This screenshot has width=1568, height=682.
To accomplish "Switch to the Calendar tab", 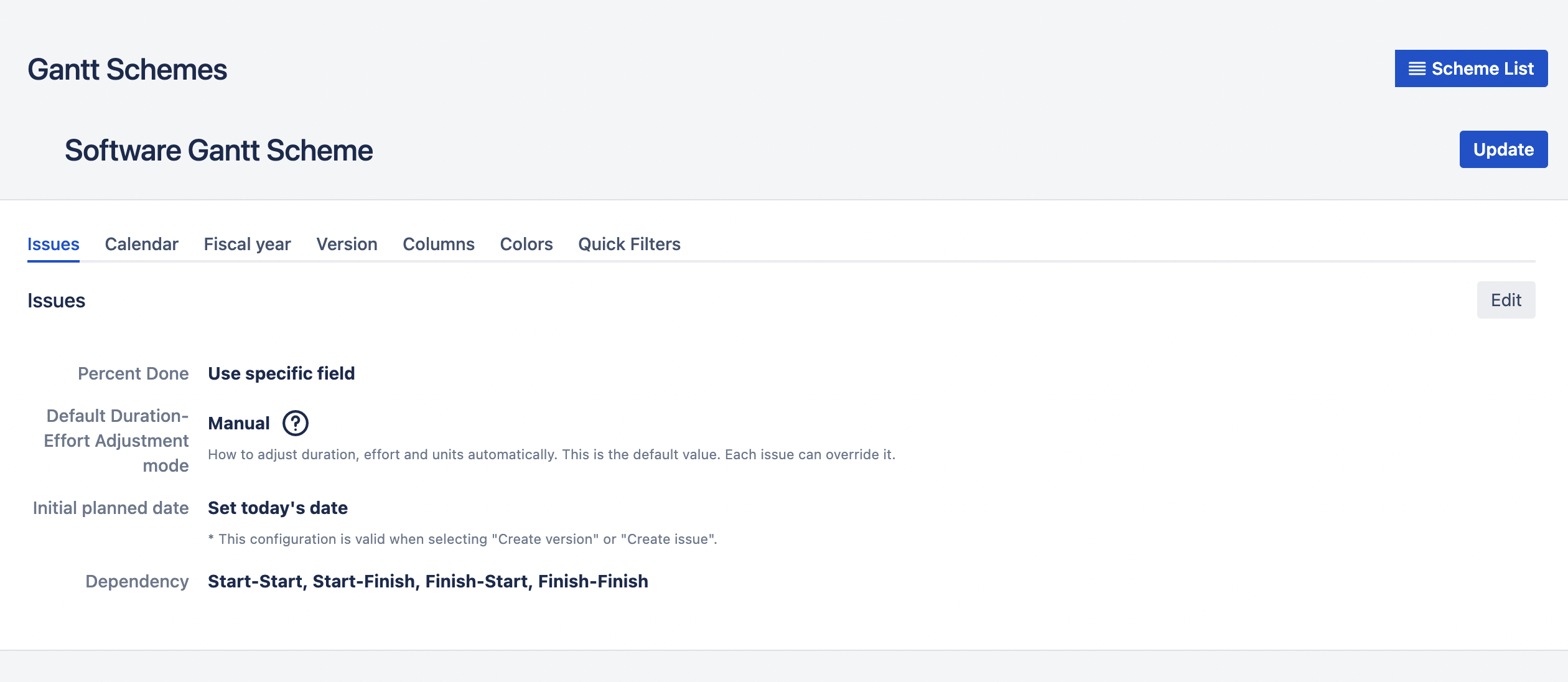I will pos(141,244).
